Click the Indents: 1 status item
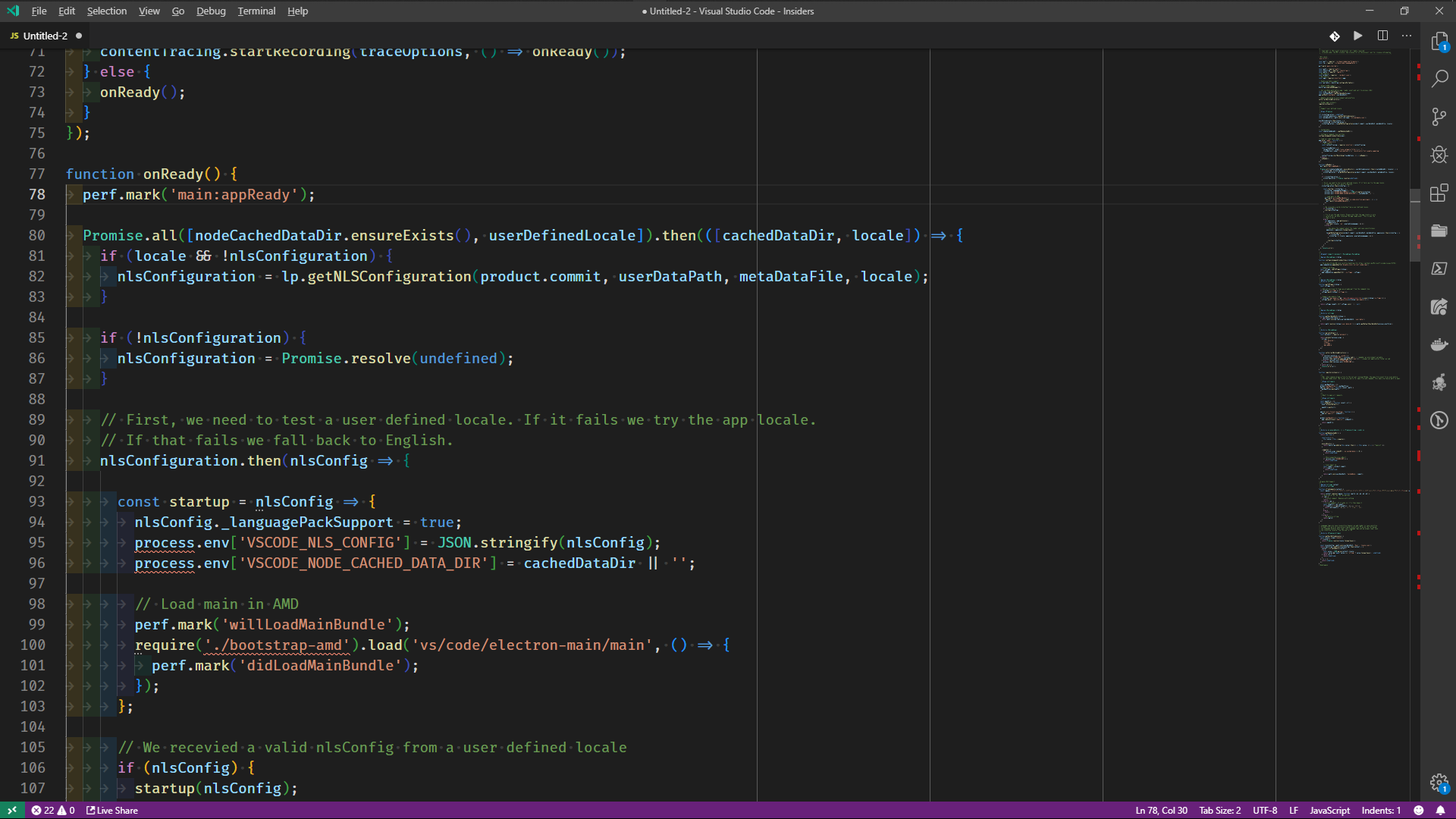This screenshot has height=819, width=1456. 1381,810
